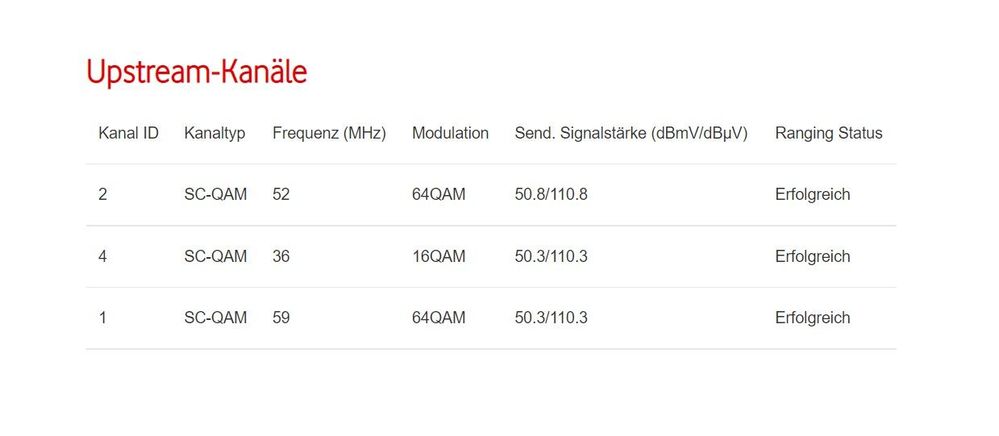Click Erfolgreich status in the 59 MHz row
The image size is (999, 436).
pos(812,318)
